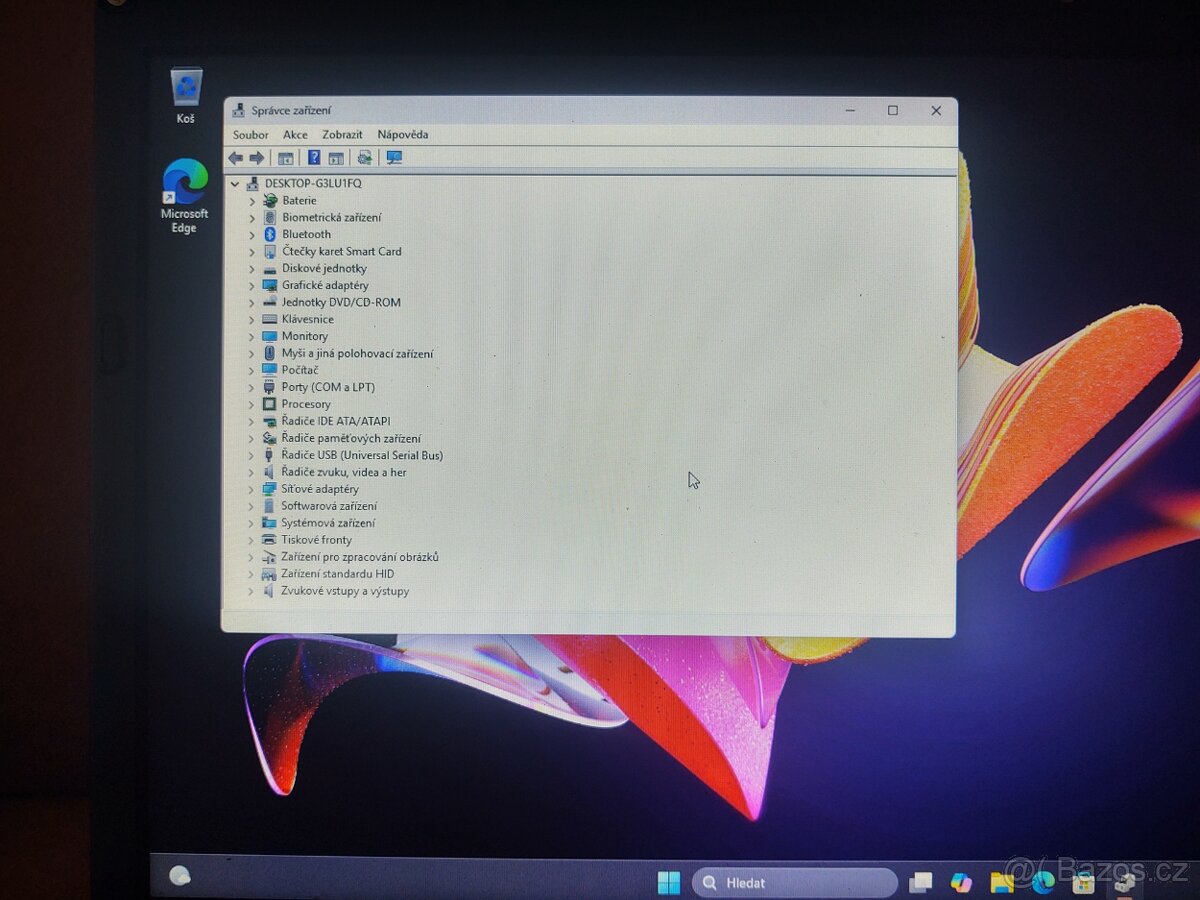Open Copilot from the taskbar

pos(960,884)
